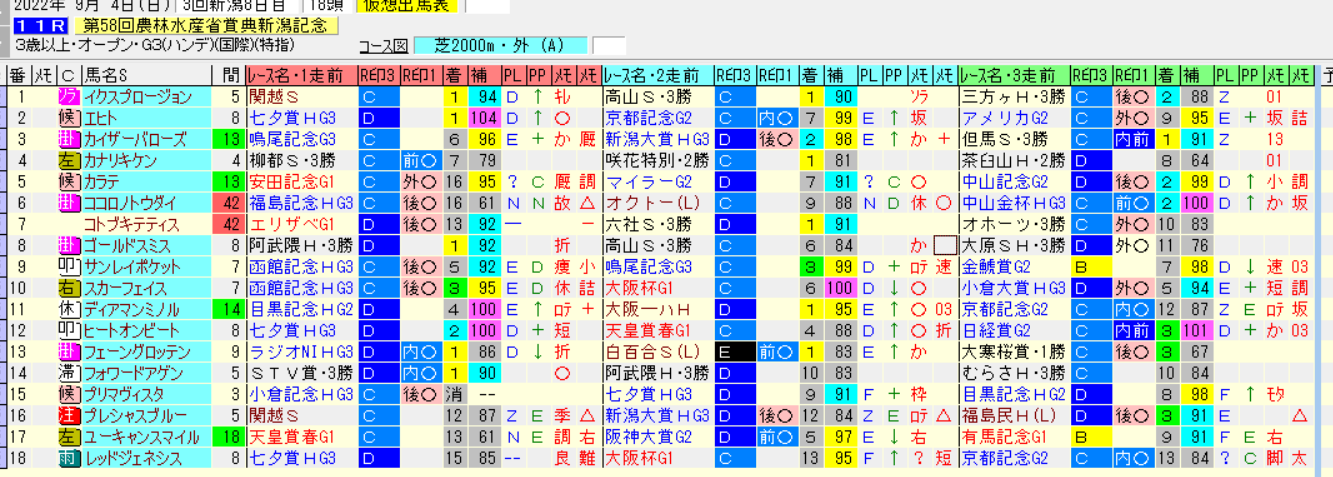Viewport: 1333px width, 477px height.
Task: Click the 候 badge beside カラテ
Action: (x=69, y=182)
